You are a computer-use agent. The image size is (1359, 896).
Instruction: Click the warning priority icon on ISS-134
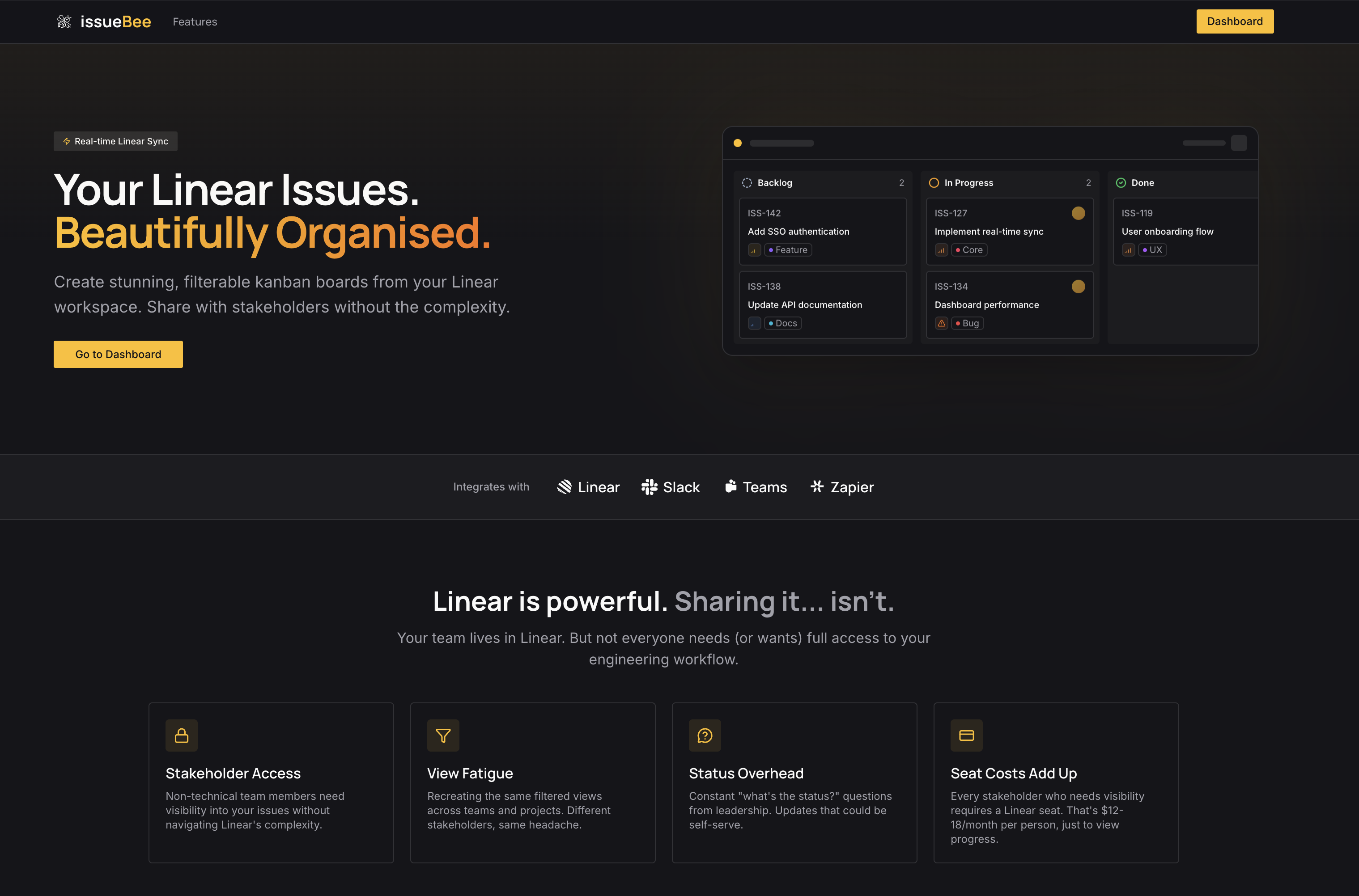coord(941,323)
